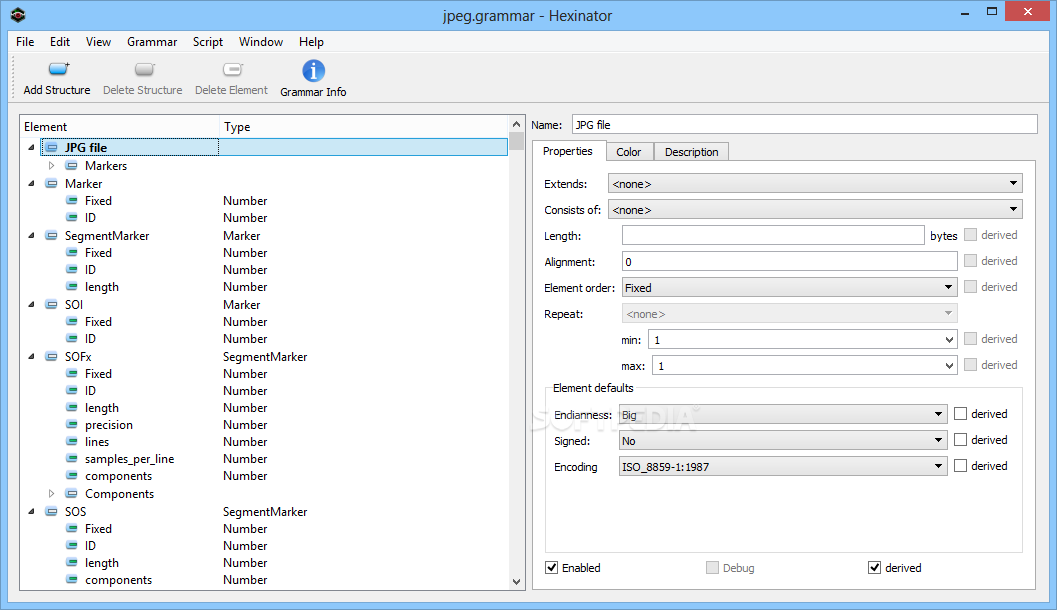Click the structure icon next to JPG file
The image size is (1057, 610).
52,148
